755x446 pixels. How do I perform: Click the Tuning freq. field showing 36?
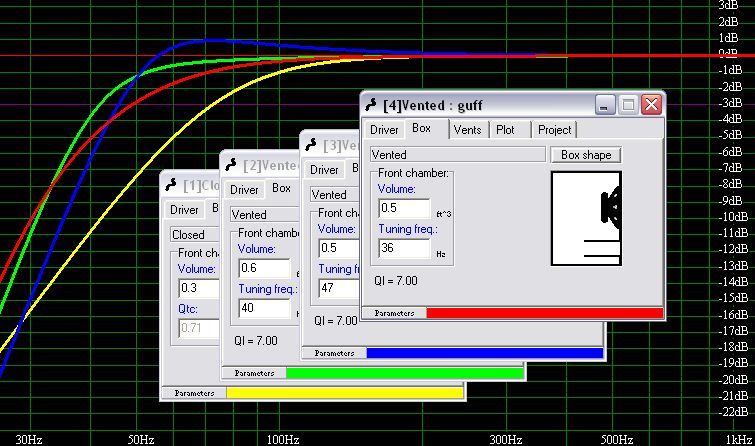coord(404,248)
